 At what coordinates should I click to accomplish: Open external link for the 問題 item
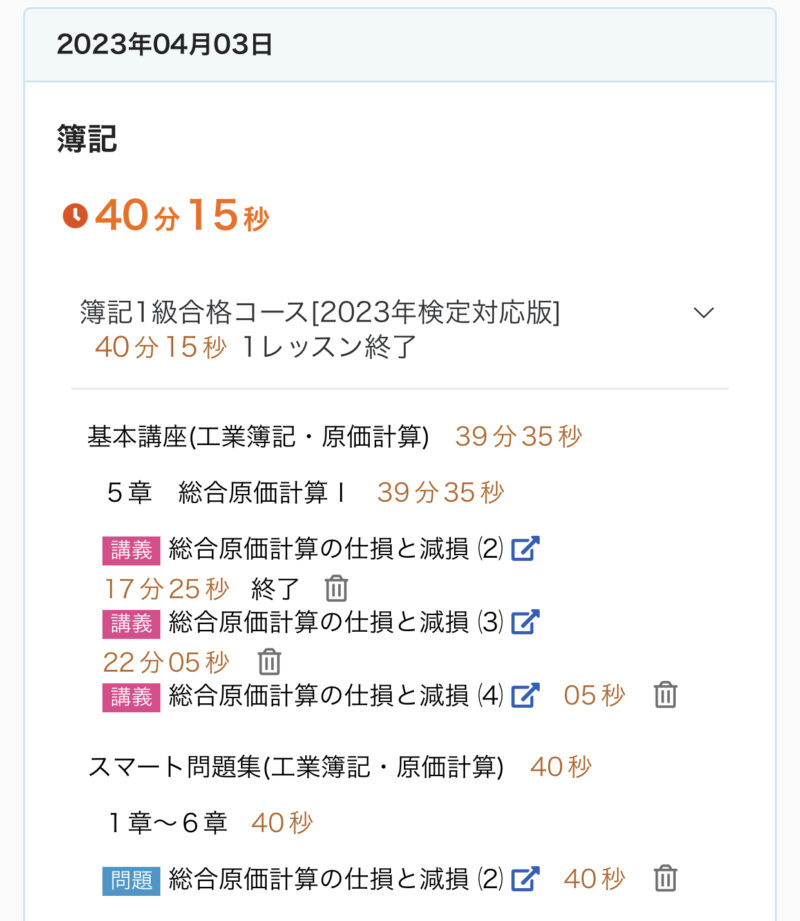point(525,880)
